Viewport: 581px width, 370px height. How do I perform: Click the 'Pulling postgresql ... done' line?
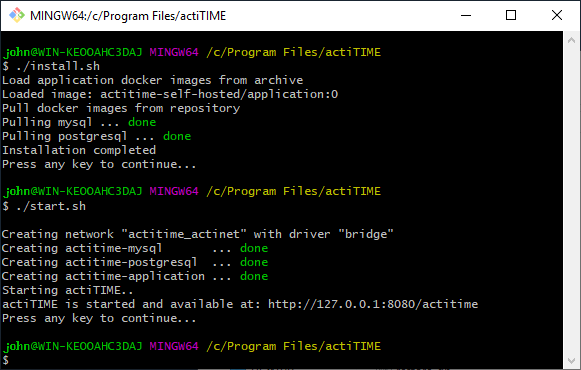tap(96, 136)
